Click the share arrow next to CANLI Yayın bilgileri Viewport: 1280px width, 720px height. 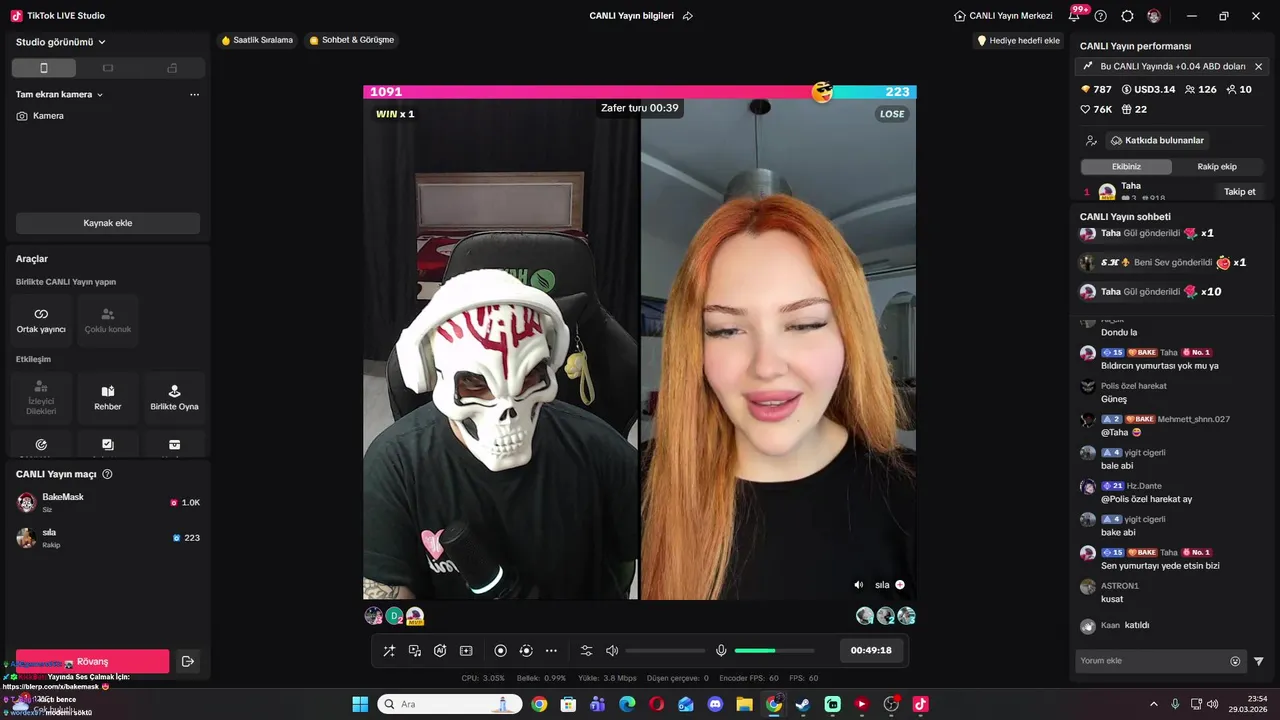coord(688,16)
